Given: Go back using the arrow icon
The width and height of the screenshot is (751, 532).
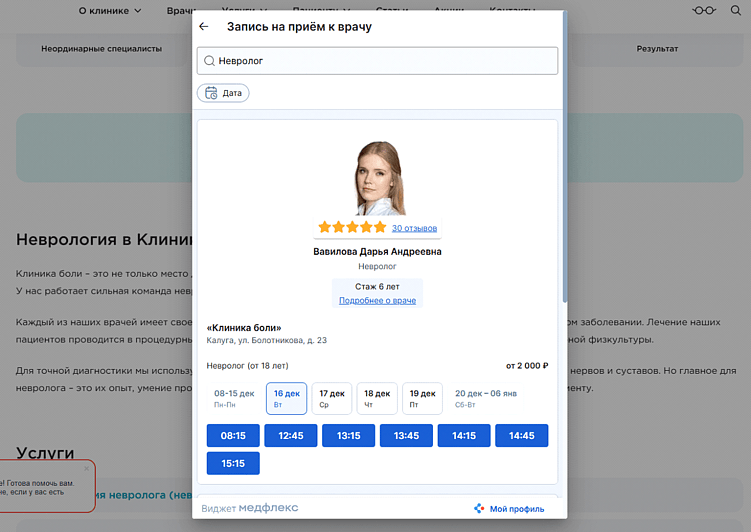Looking at the screenshot, I should [204, 27].
